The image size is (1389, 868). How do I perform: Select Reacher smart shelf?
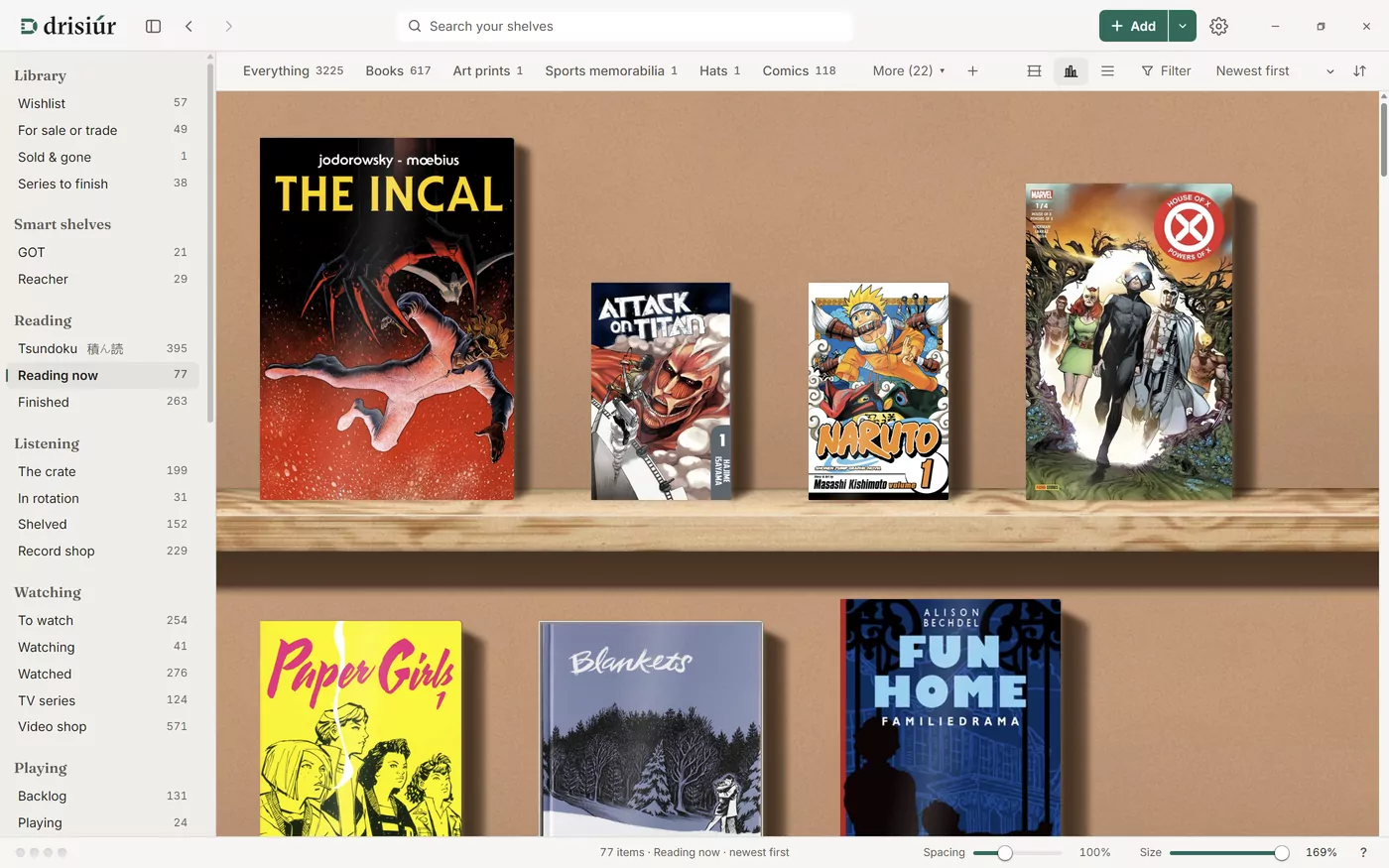[102, 279]
